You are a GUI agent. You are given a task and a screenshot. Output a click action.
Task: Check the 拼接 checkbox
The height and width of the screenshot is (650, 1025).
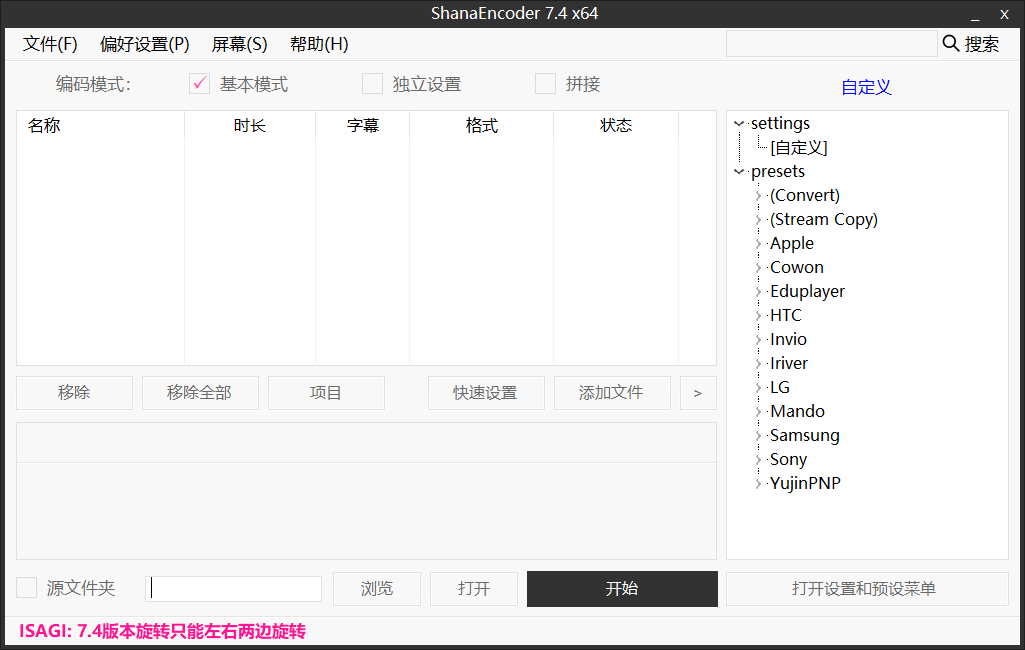[x=545, y=84]
